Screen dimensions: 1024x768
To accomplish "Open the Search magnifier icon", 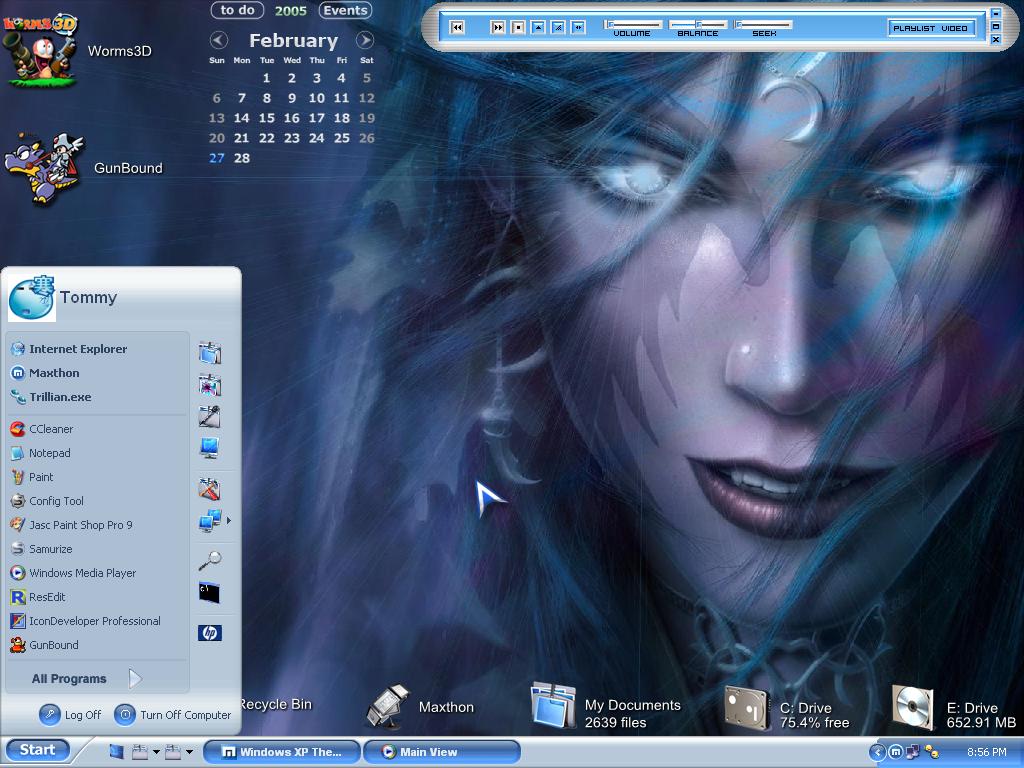I will [x=210, y=561].
